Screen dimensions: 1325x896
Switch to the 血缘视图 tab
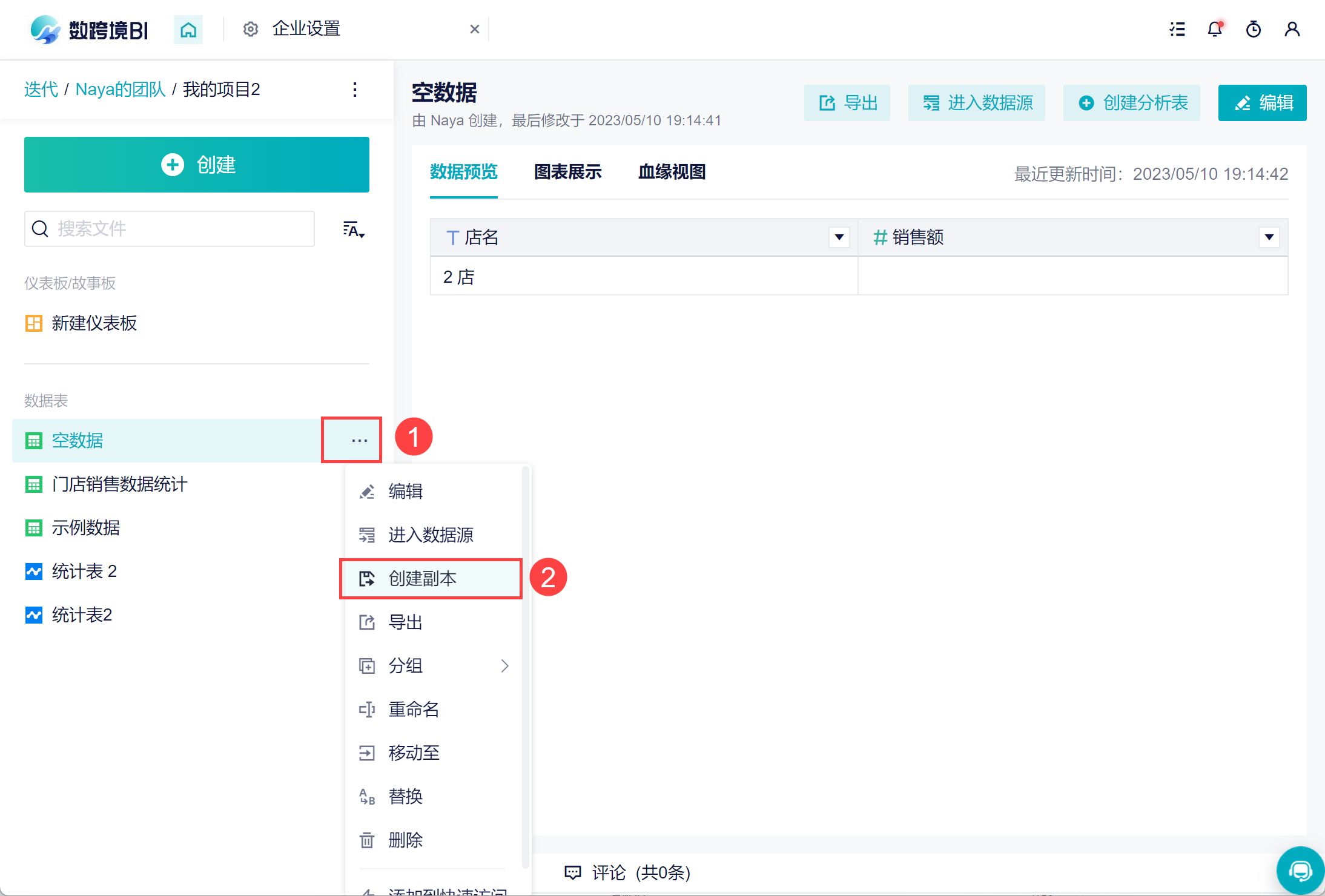[672, 173]
